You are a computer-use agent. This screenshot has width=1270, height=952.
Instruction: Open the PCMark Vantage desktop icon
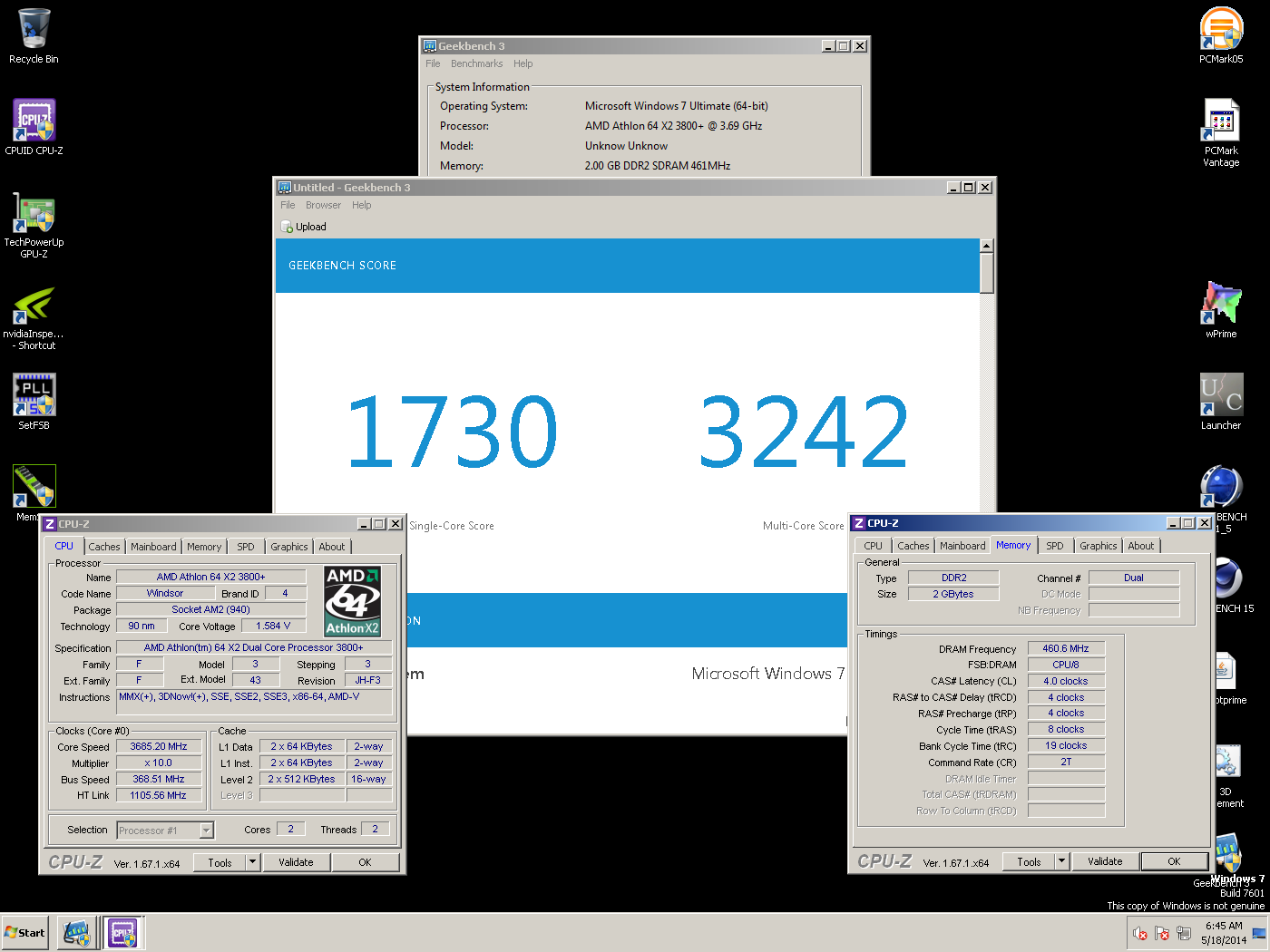(x=1221, y=132)
